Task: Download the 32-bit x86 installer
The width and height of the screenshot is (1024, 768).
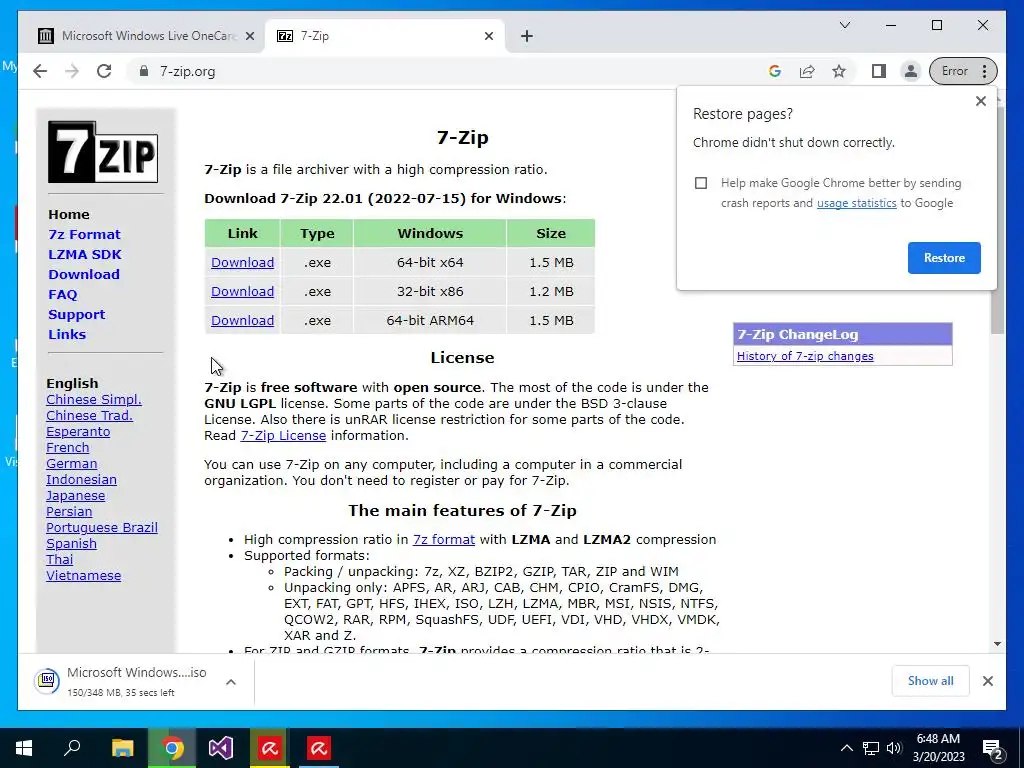Action: pos(242,291)
